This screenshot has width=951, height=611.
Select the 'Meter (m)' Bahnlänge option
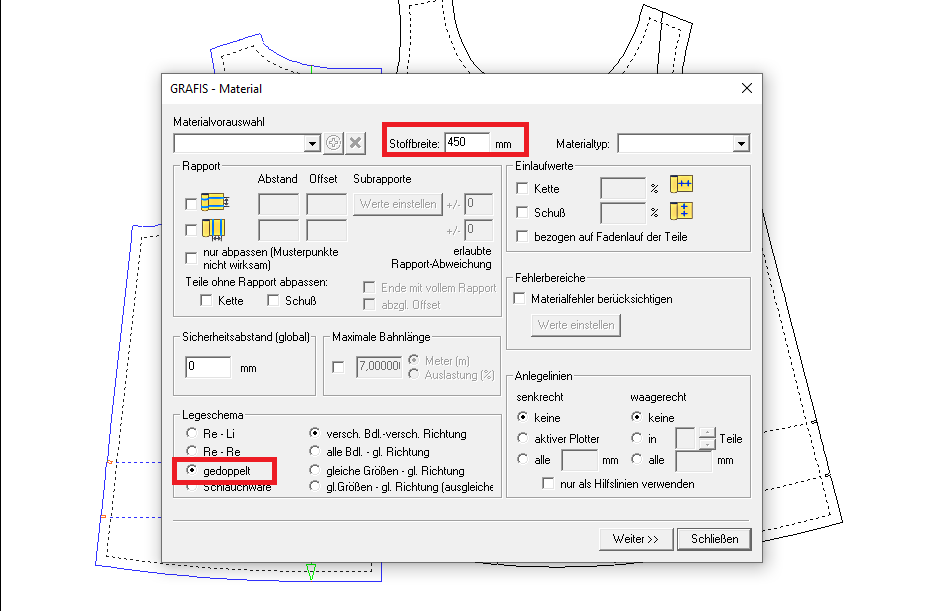414,360
